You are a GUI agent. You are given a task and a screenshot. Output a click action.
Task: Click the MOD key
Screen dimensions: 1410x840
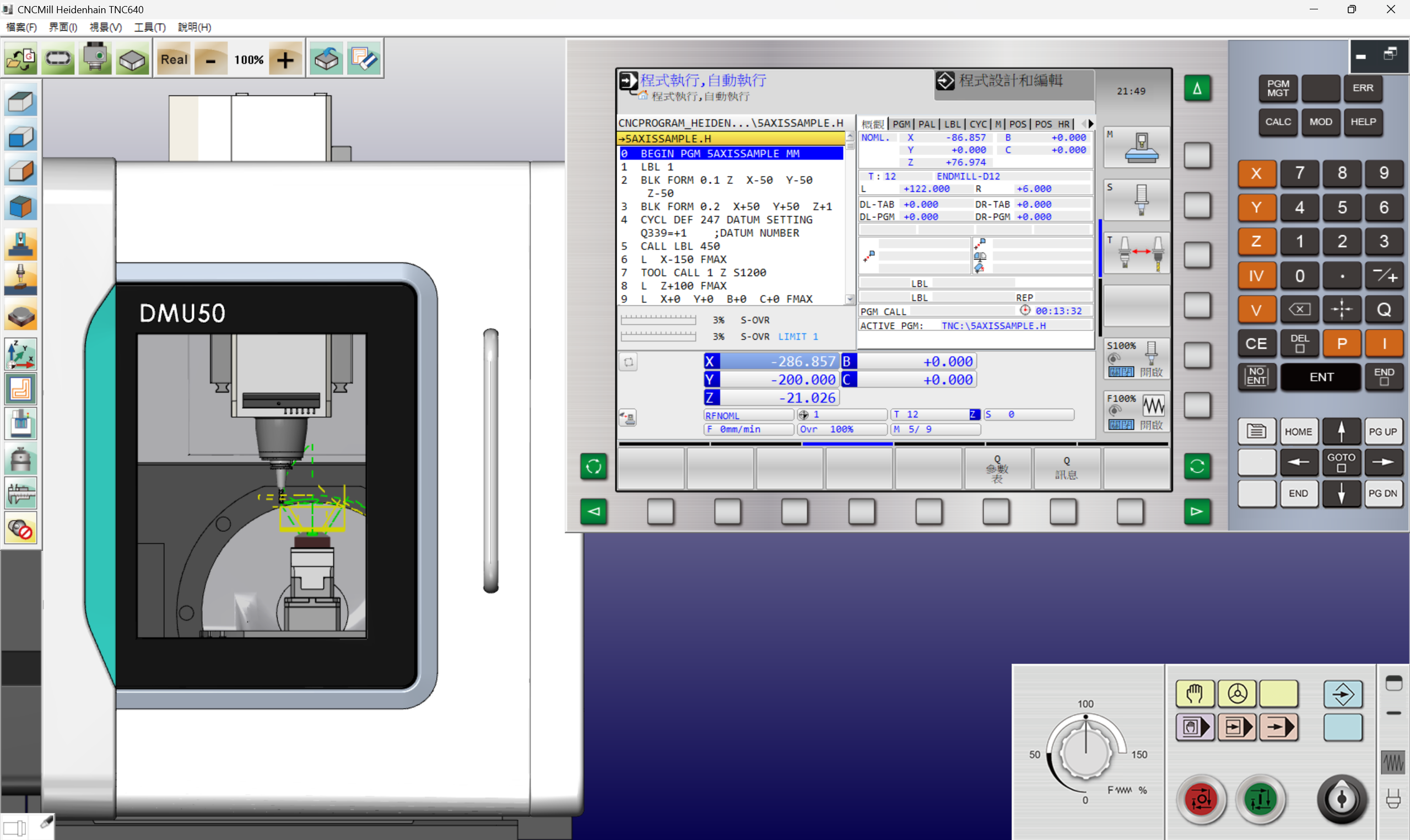(1321, 122)
